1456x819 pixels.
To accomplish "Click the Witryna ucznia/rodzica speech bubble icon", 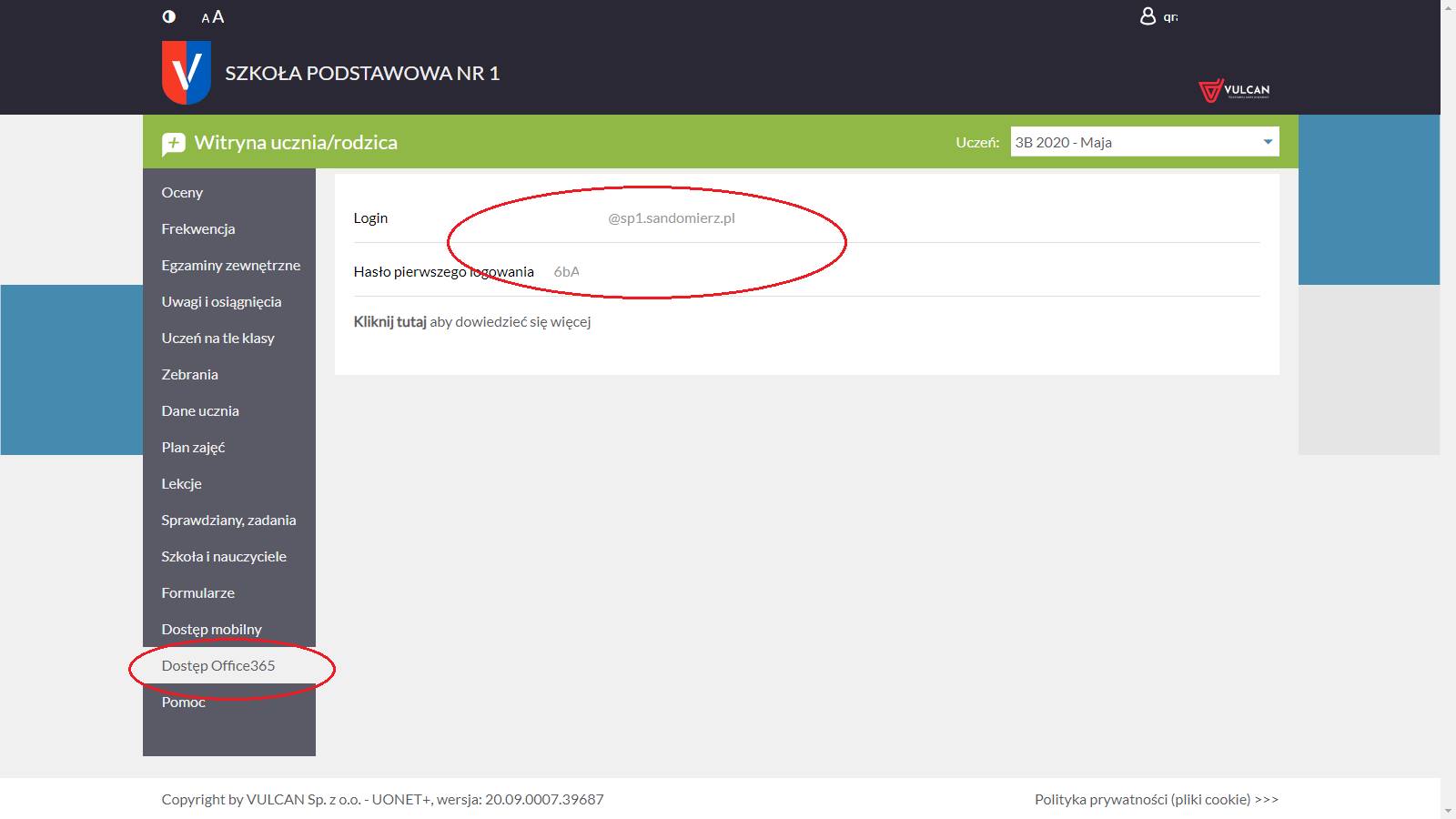I will tap(173, 144).
